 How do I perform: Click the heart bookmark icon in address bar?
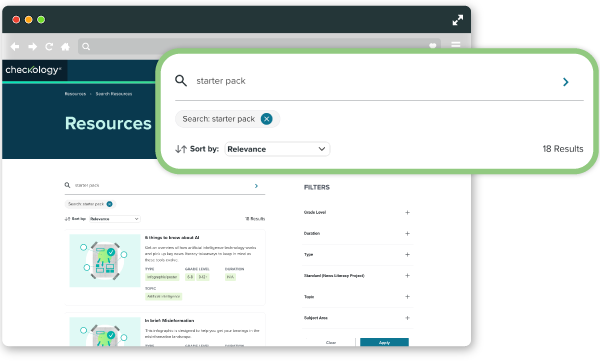coord(432,46)
